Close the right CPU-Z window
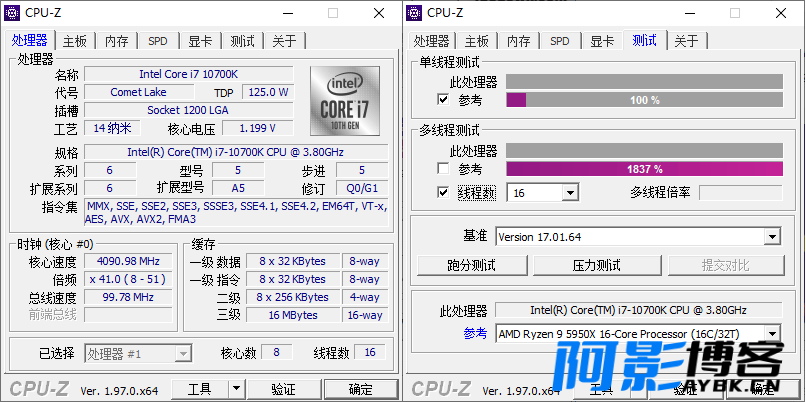806x402 pixels. point(781,13)
